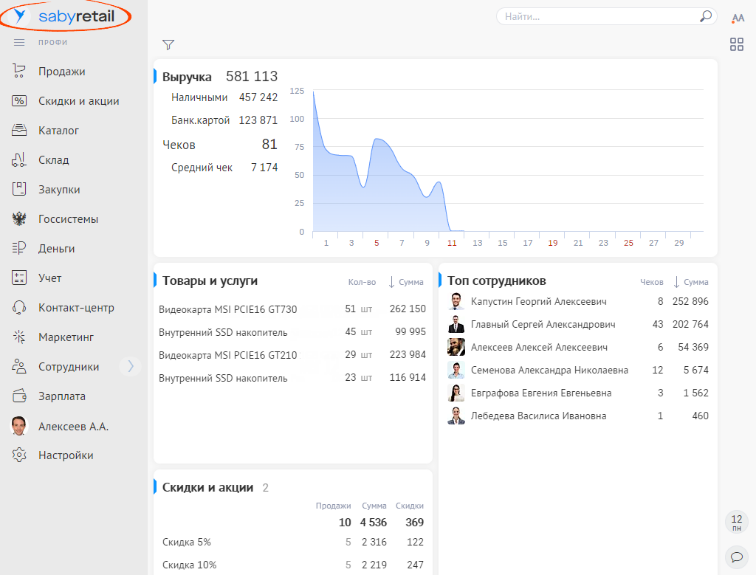The height and width of the screenshot is (575, 756).
Task: Click the Склад warehouse cart icon
Action: [x=18, y=160]
